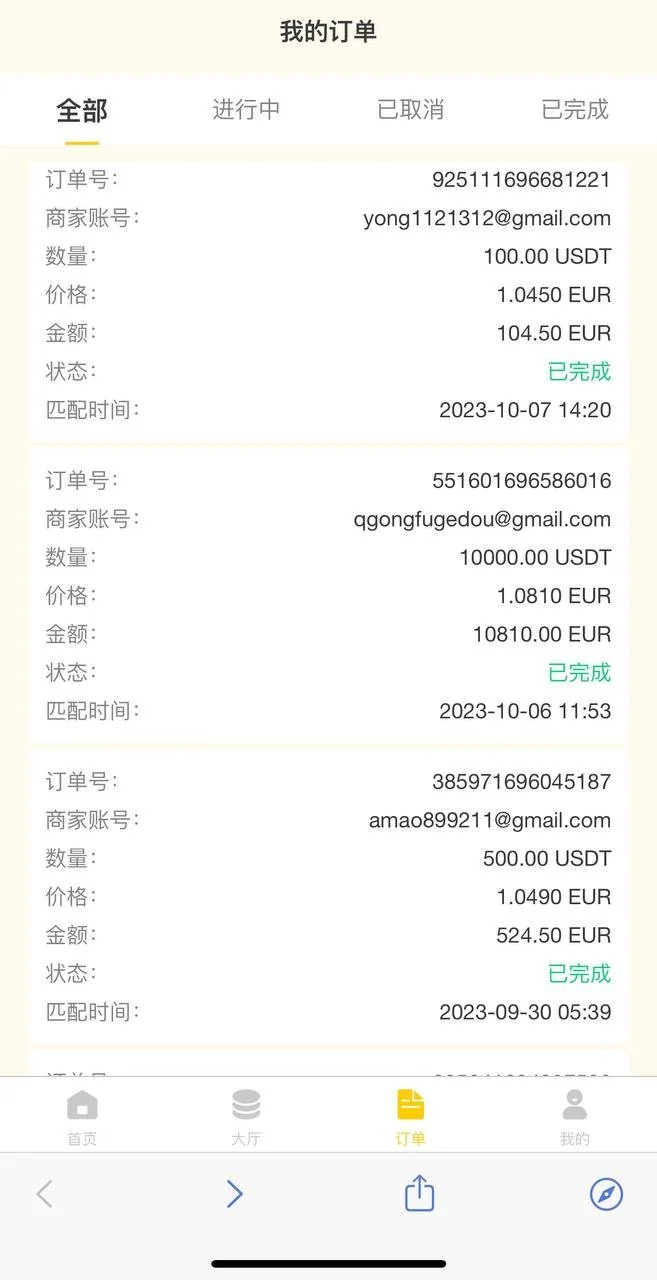
Task: Tap merchant email amao899211@gmail.com
Action: point(490,820)
